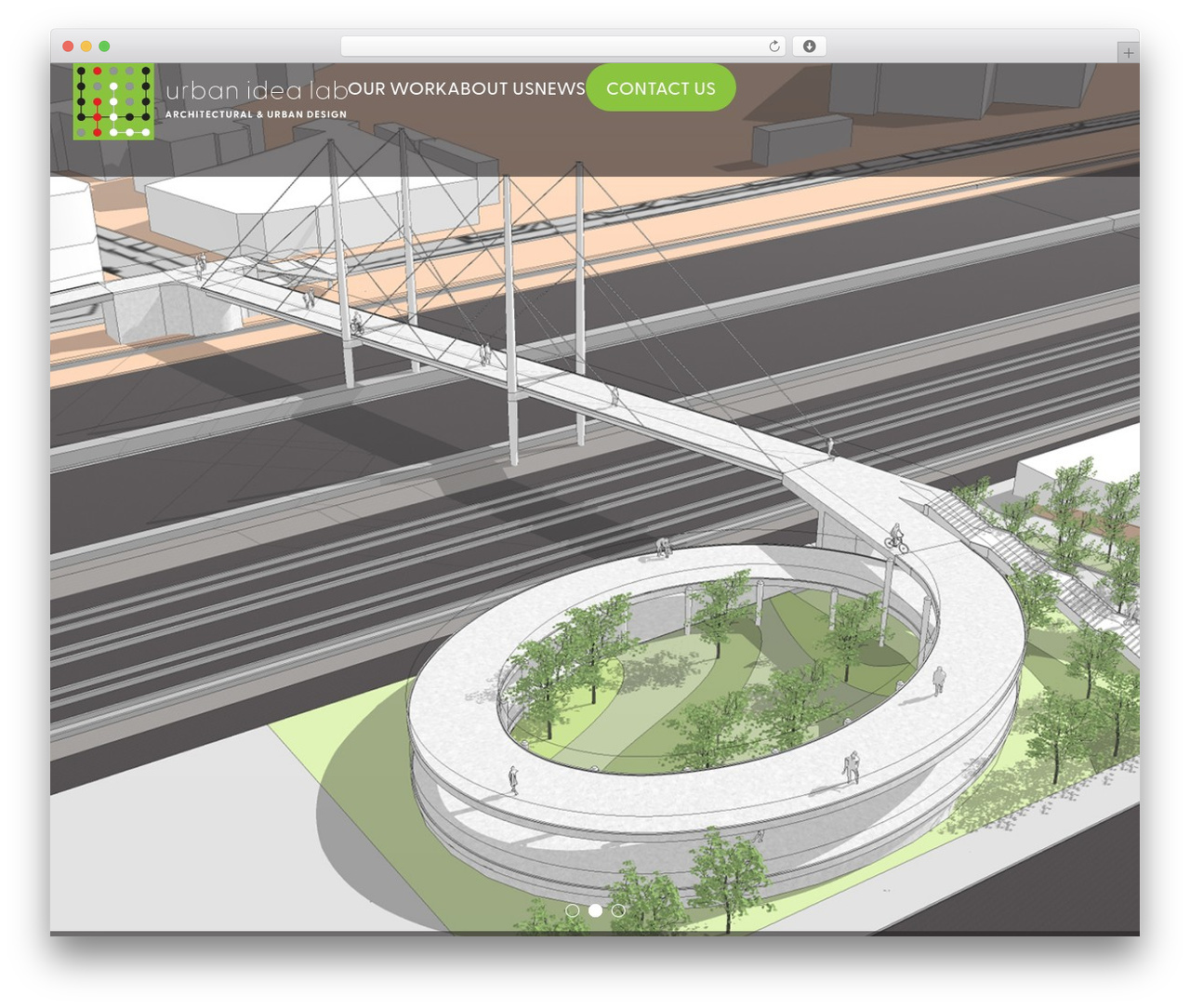Add a new tab with the plus icon
The width and height of the screenshot is (1190, 1008).
pyautogui.click(x=1128, y=53)
